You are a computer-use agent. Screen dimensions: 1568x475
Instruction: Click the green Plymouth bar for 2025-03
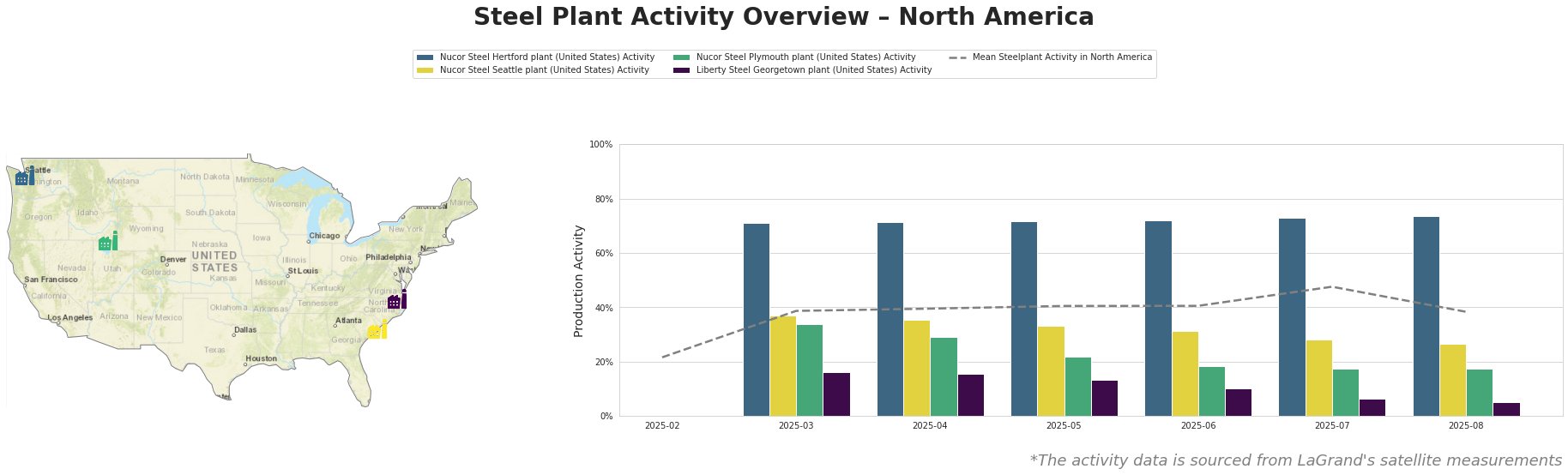(x=810, y=370)
